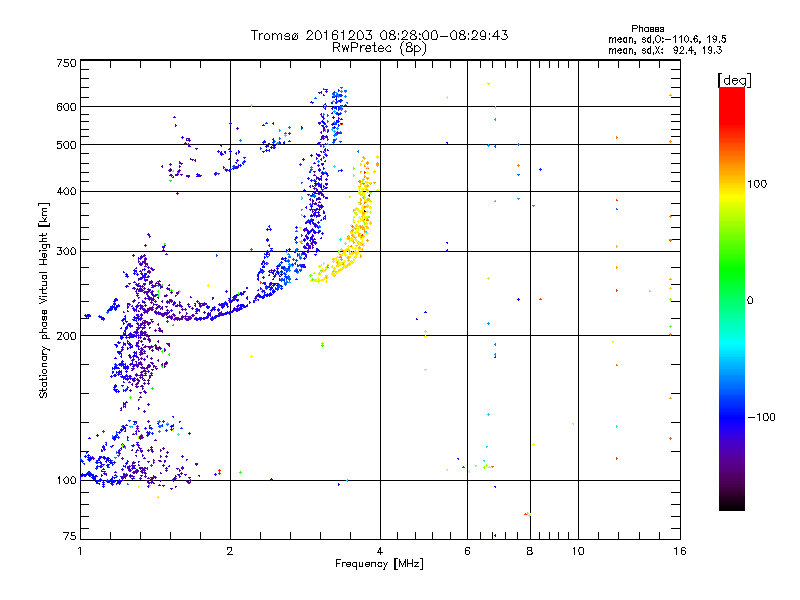Click the y-axis tick label '100'

[66, 480]
